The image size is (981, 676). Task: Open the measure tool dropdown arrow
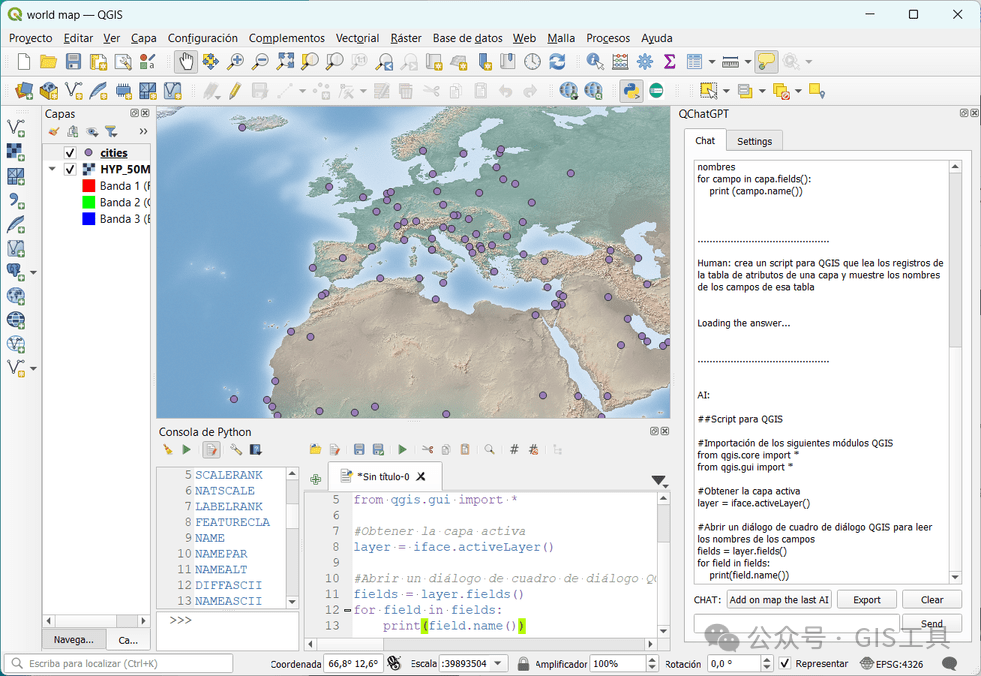pos(748,62)
